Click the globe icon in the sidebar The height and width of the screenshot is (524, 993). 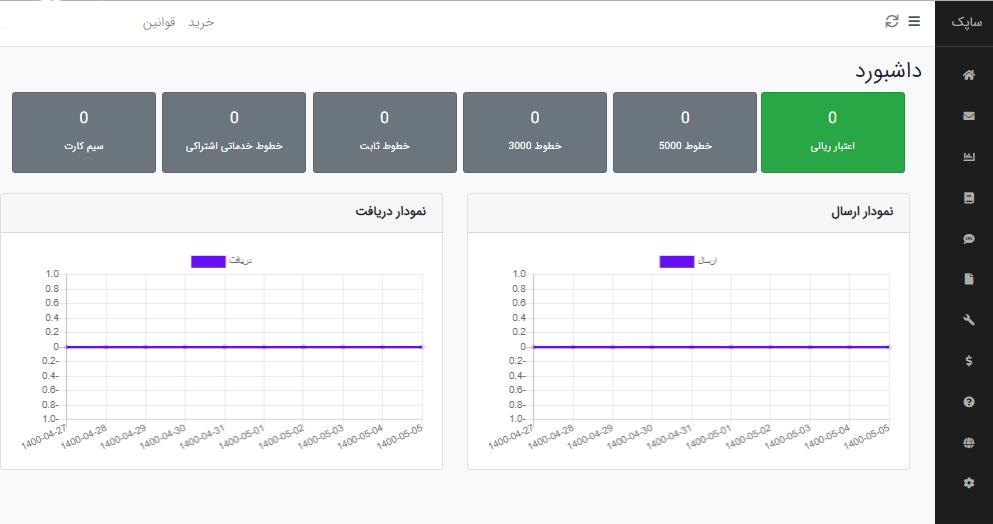pyautogui.click(x=967, y=443)
